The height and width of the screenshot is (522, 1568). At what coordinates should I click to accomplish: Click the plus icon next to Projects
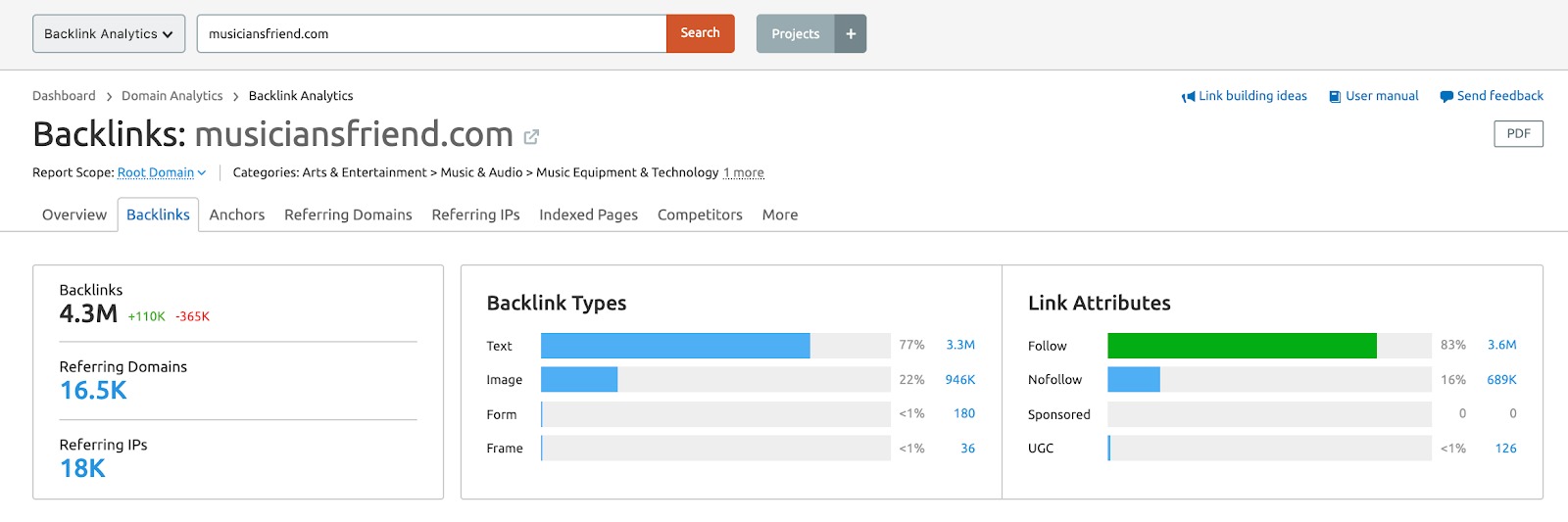(x=851, y=33)
